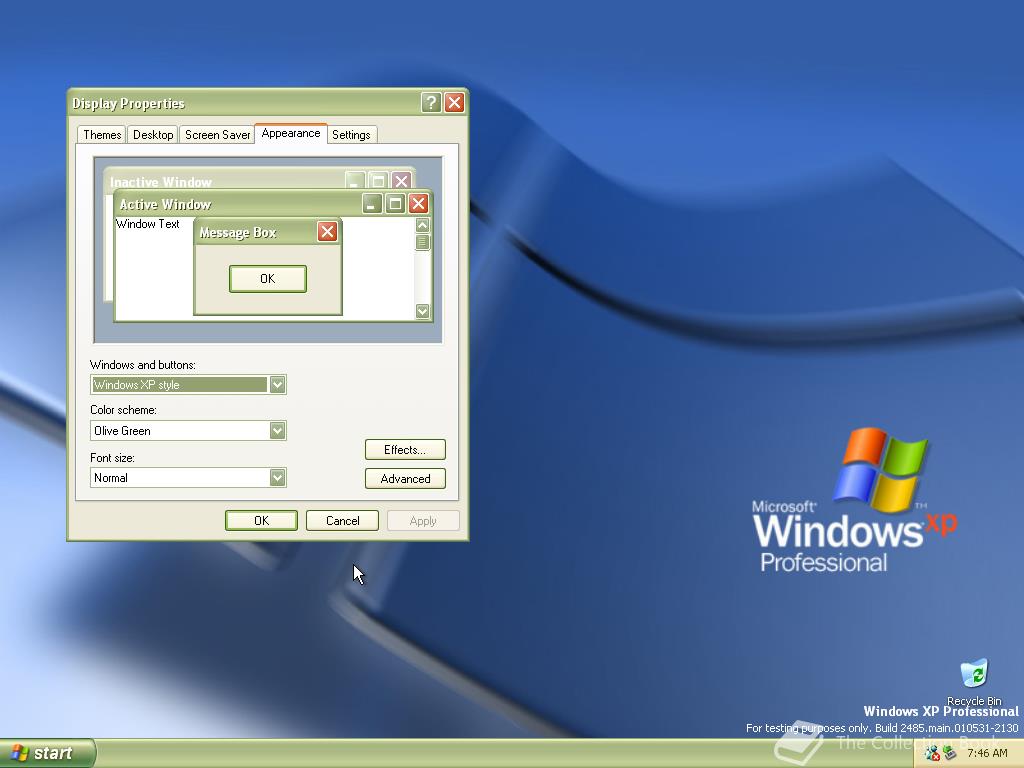Click the preview scrollbar thumb
Viewport: 1024px width, 768px height.
(x=423, y=242)
